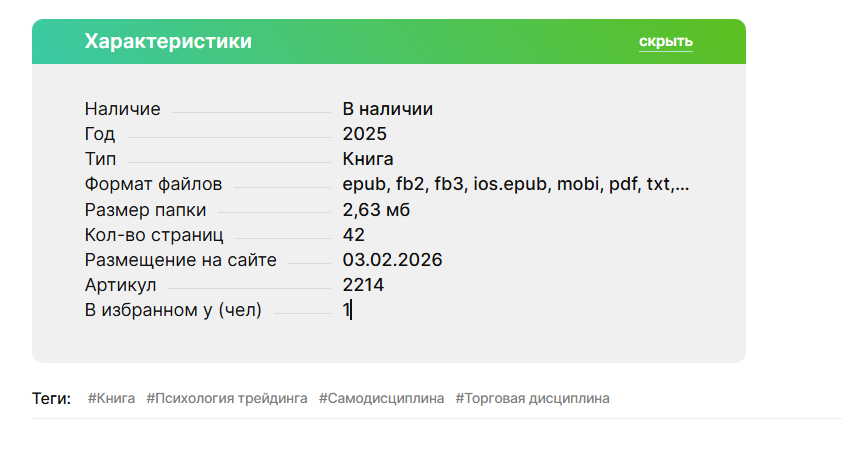Click the truncated file formats list
Screen dimensions: 842x449
click(515, 184)
